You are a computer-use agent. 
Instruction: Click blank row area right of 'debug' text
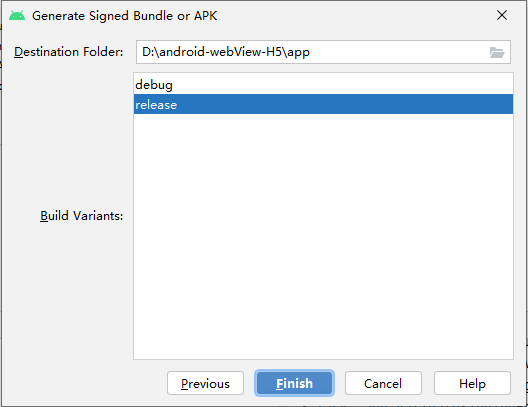[x=342, y=85]
